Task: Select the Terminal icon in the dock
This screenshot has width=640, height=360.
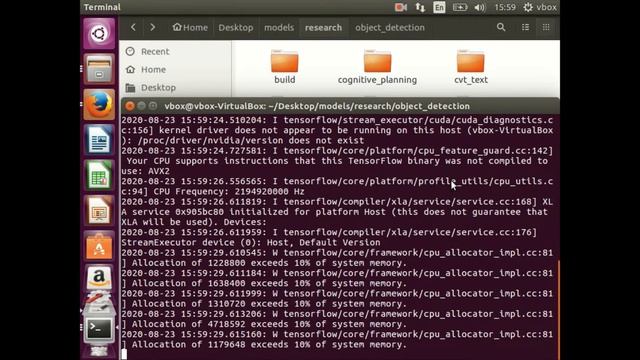Action: (x=99, y=329)
